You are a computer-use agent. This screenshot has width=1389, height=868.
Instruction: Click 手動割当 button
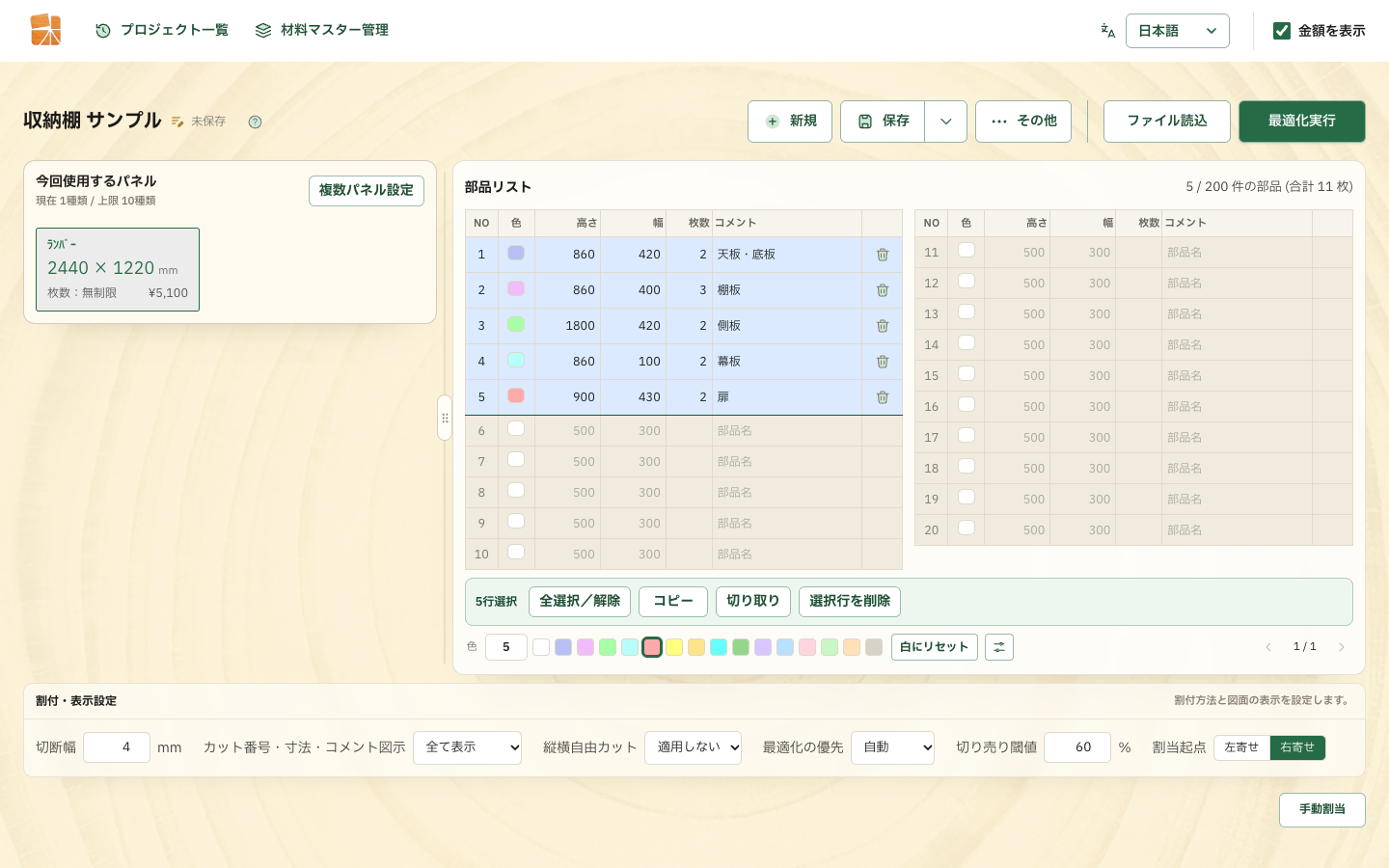click(1322, 810)
